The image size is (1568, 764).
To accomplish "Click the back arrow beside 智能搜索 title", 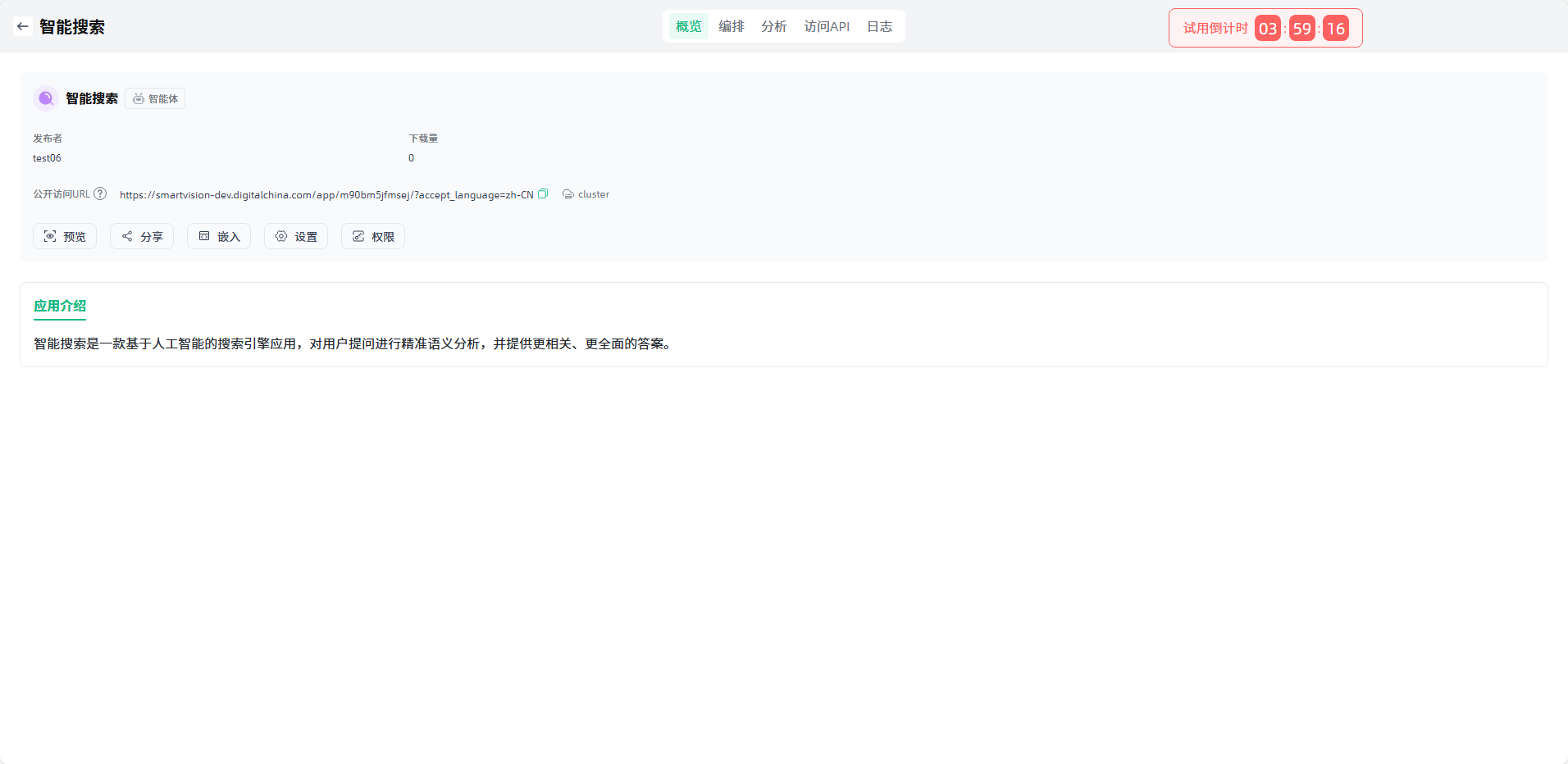I will point(23,26).
